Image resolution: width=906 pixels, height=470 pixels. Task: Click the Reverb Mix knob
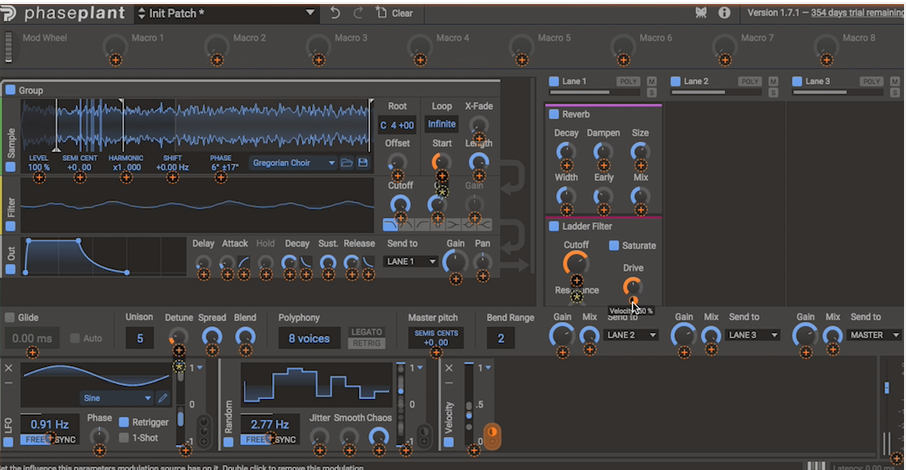tap(640, 196)
